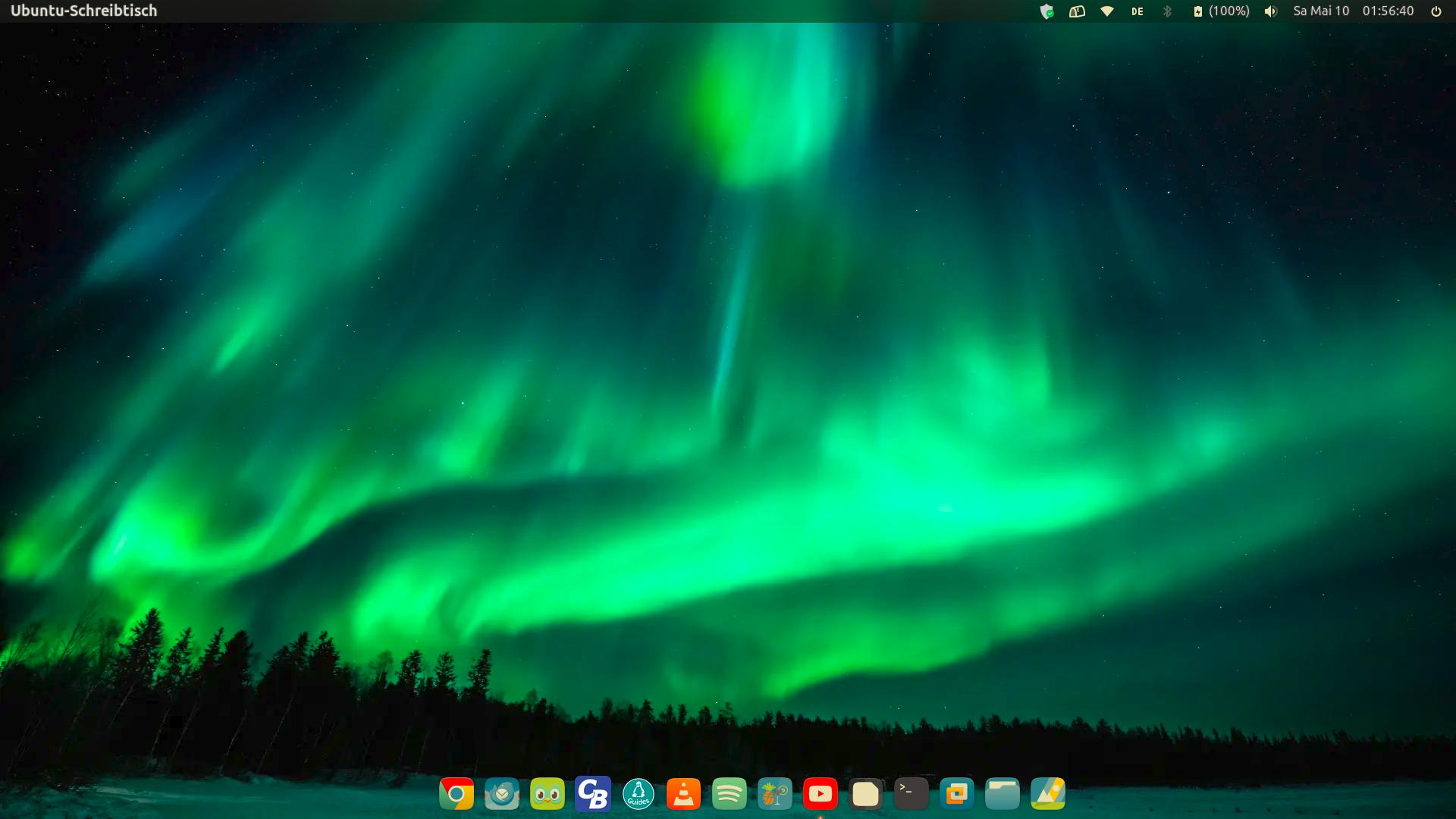Open the DE keyboard layout menu
The height and width of the screenshot is (819, 1456).
tap(1137, 11)
